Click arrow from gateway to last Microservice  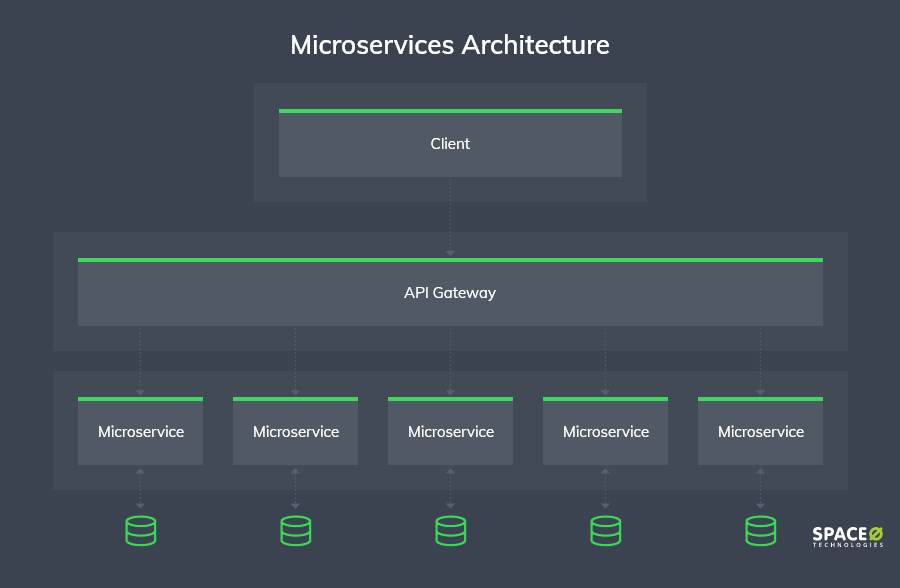click(761, 362)
